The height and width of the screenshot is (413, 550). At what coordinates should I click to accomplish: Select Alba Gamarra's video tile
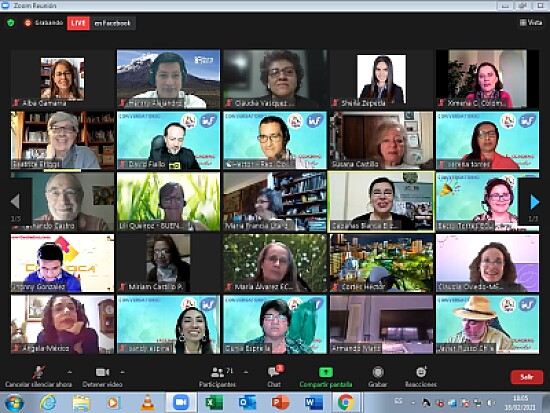point(62,79)
